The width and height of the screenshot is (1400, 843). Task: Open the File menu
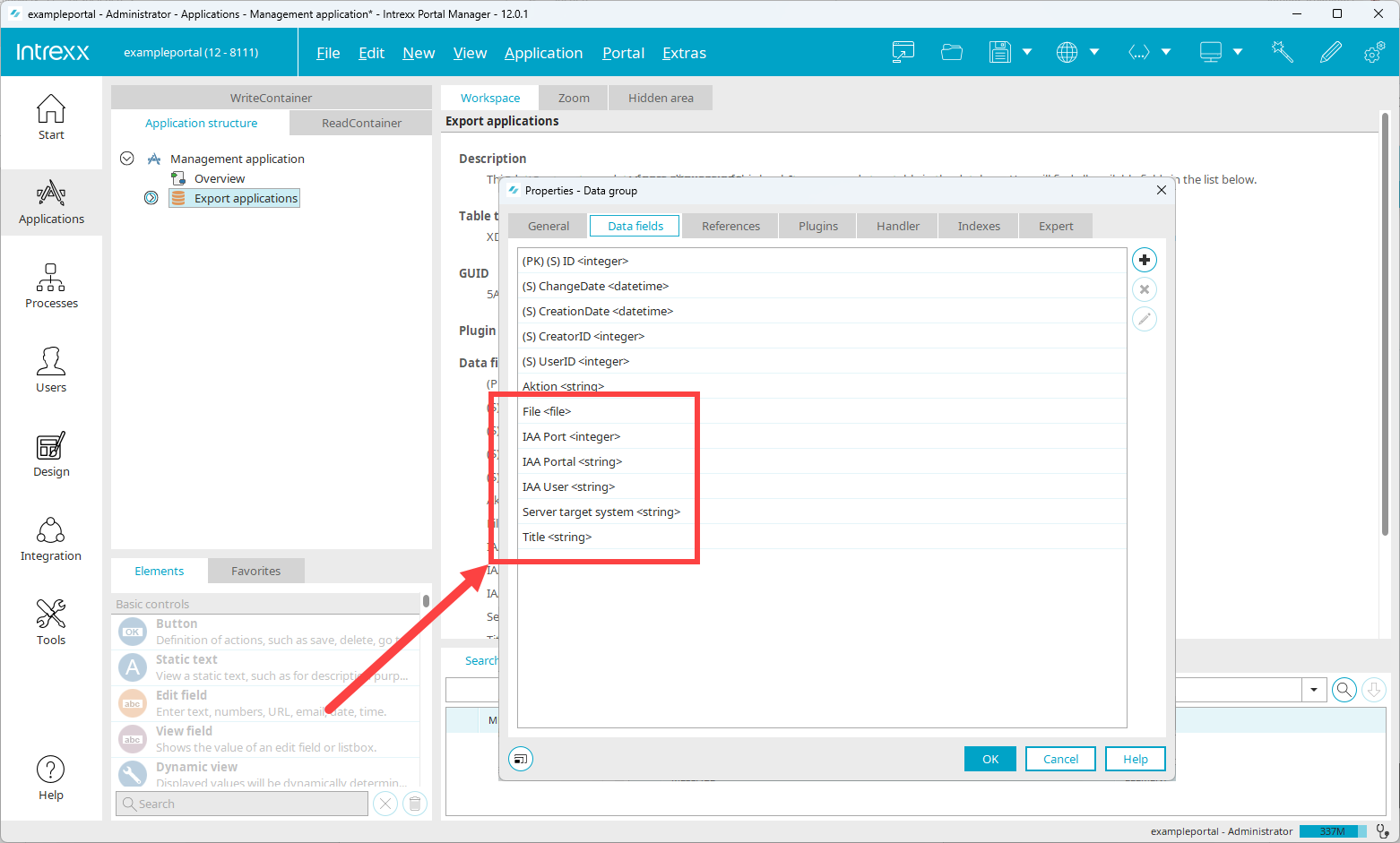point(328,53)
